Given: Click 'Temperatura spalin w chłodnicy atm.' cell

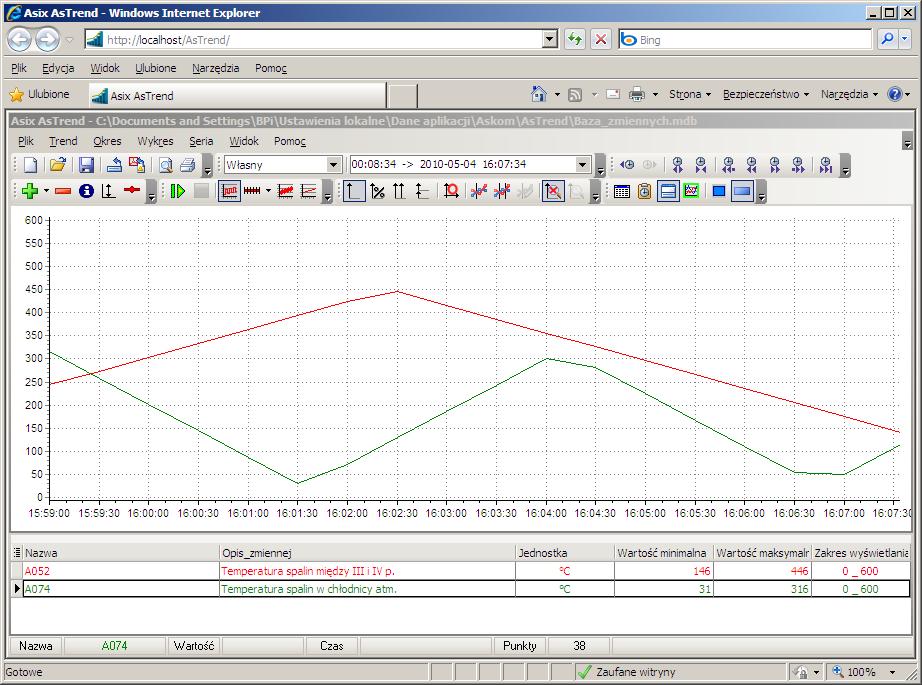Looking at the screenshot, I should coord(367,589).
